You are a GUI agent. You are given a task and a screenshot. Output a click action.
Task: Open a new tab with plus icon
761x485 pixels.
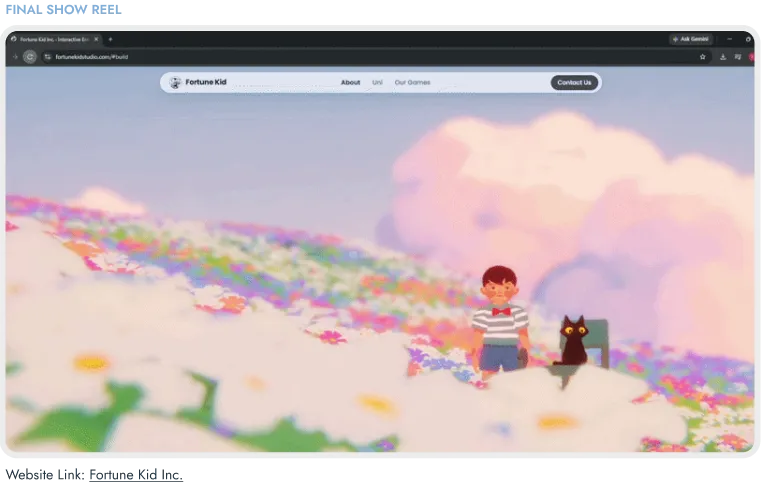[x=110, y=39]
